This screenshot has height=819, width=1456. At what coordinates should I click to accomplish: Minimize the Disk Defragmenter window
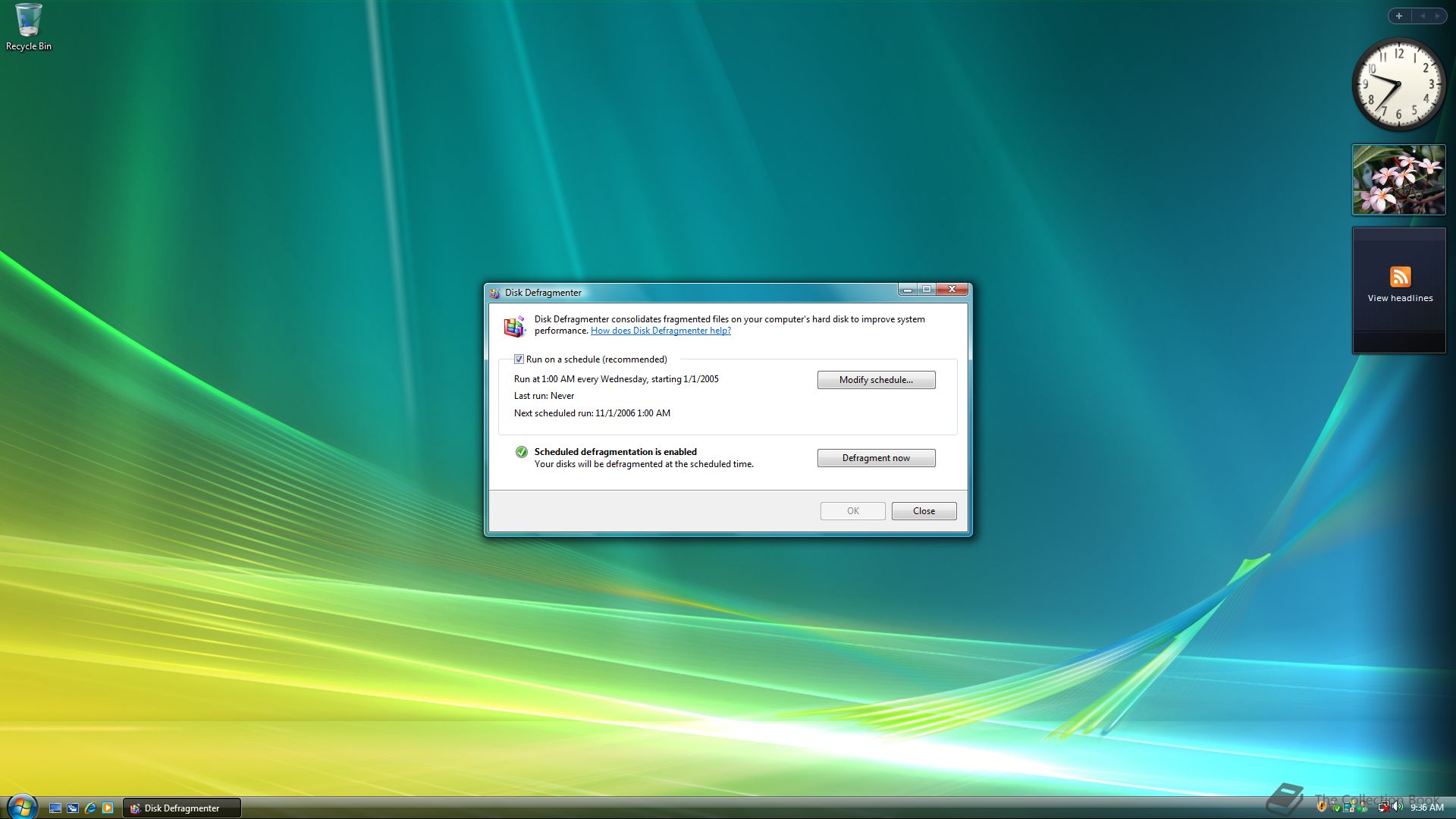click(x=907, y=289)
